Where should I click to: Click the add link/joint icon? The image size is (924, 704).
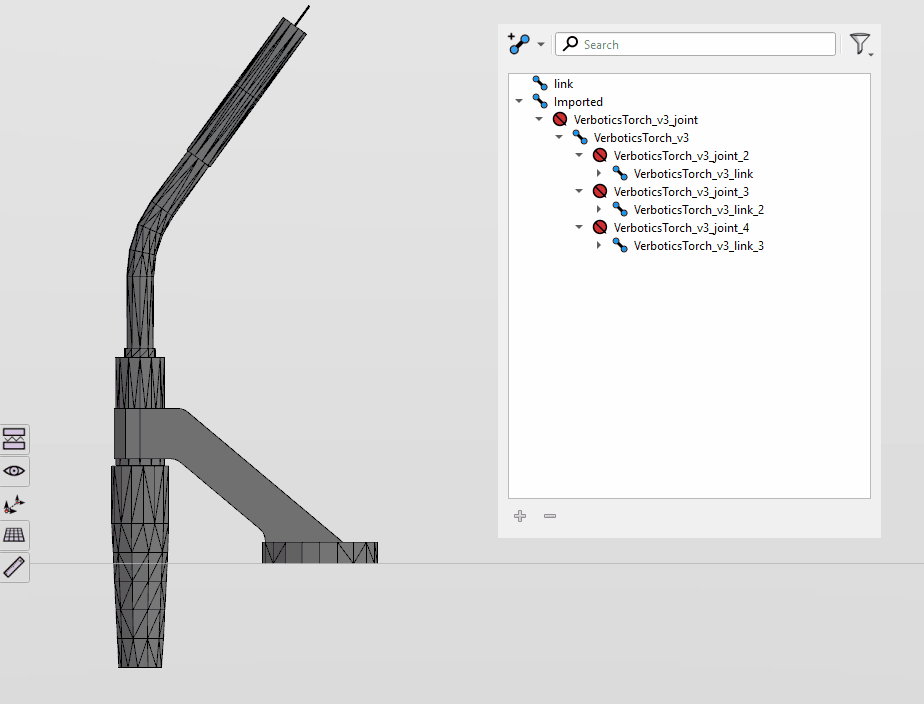tap(519, 44)
